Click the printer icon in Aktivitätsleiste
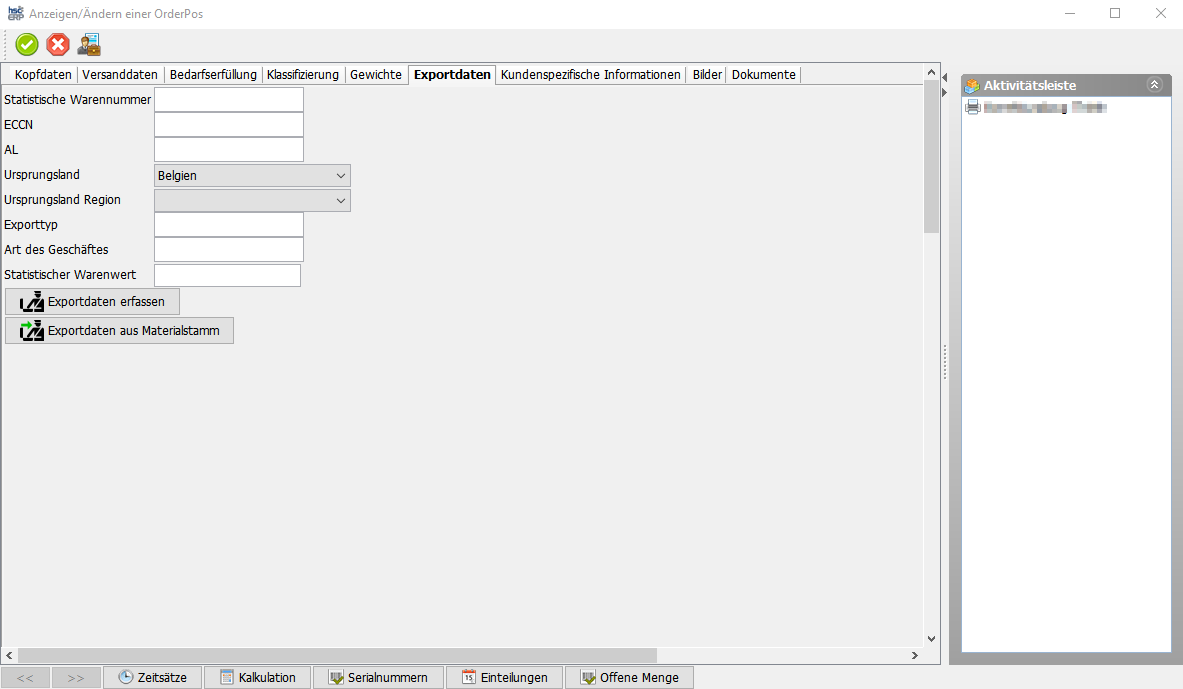The height and width of the screenshot is (689, 1183). coord(972,107)
